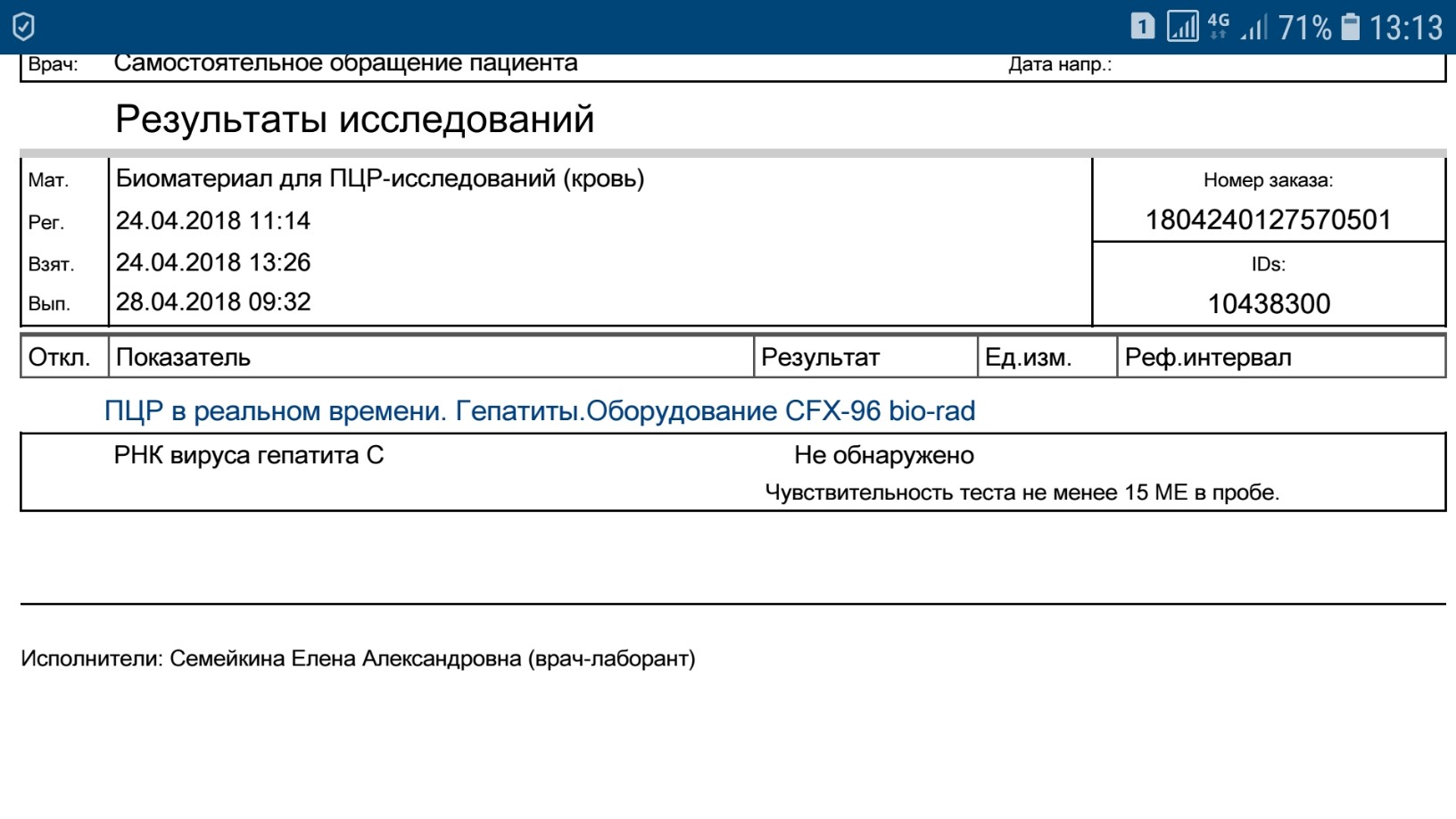The width and height of the screenshot is (1456, 819).
Task: Tap the blue heading about real-time PCR hepatitis
Action: click(539, 410)
